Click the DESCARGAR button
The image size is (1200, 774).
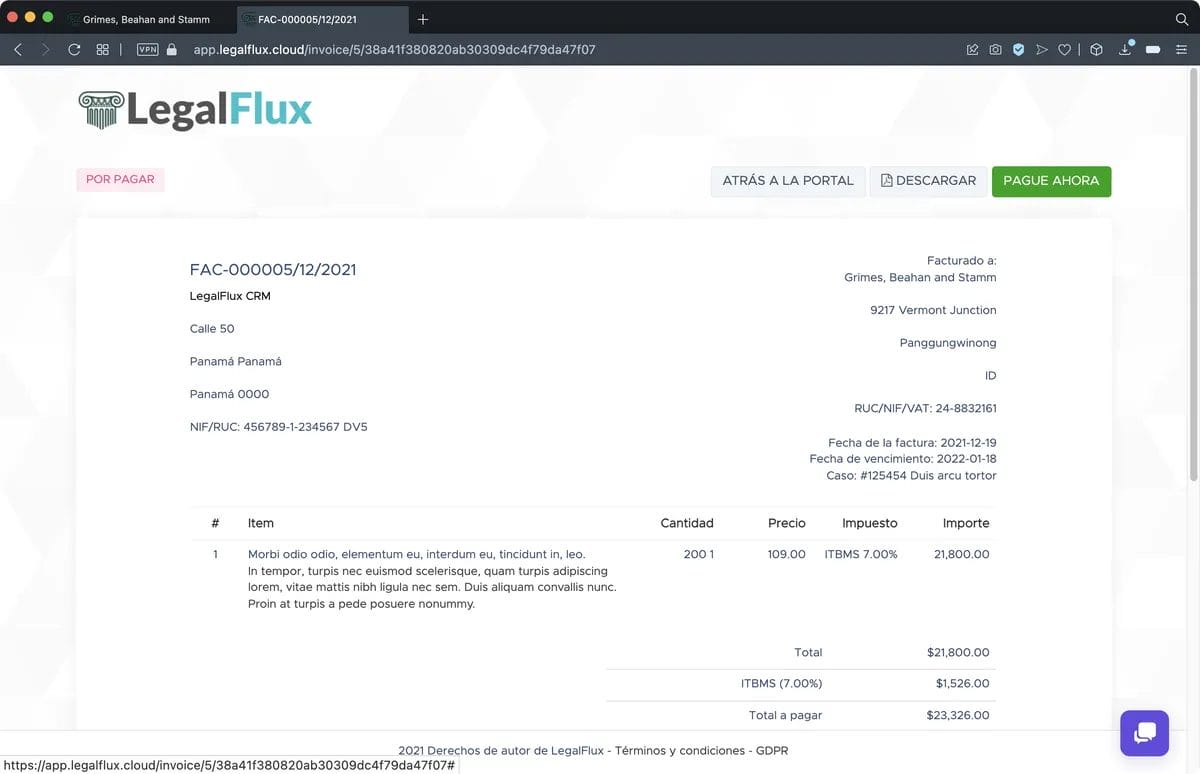click(928, 181)
